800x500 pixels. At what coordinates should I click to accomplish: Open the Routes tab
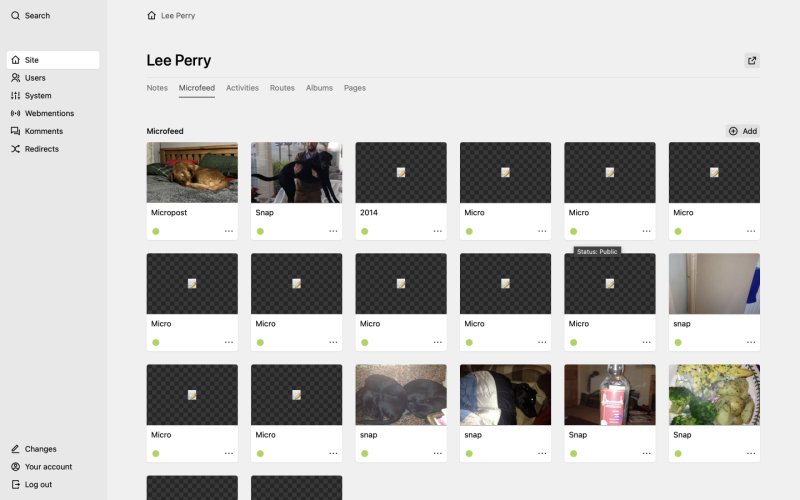[x=282, y=88]
